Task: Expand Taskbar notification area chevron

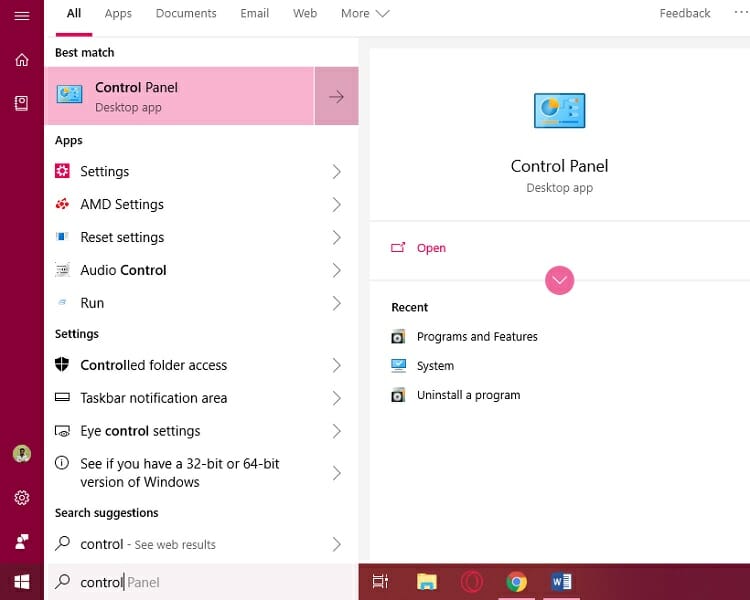Action: point(337,398)
